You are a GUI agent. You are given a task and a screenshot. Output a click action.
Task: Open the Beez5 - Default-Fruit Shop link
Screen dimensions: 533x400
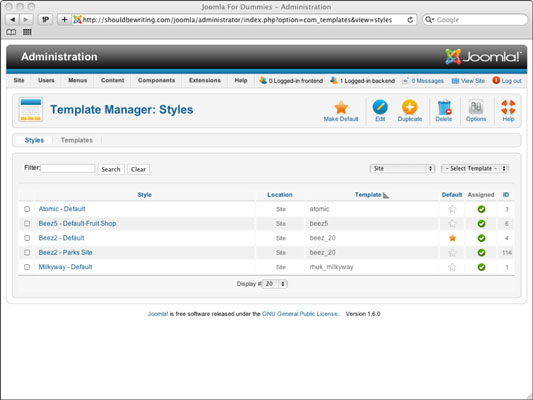pyautogui.click(x=77, y=224)
